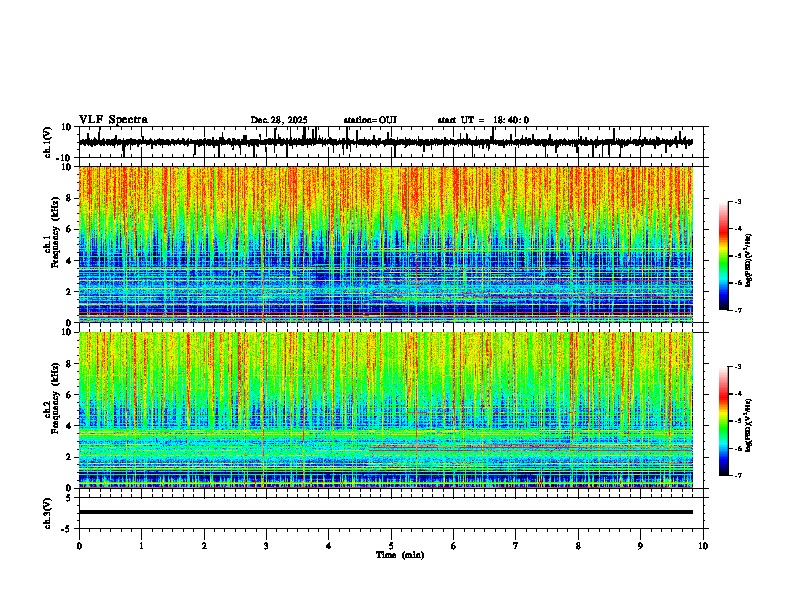
Task: Click time axis tick label "7"
Action: (x=516, y=546)
